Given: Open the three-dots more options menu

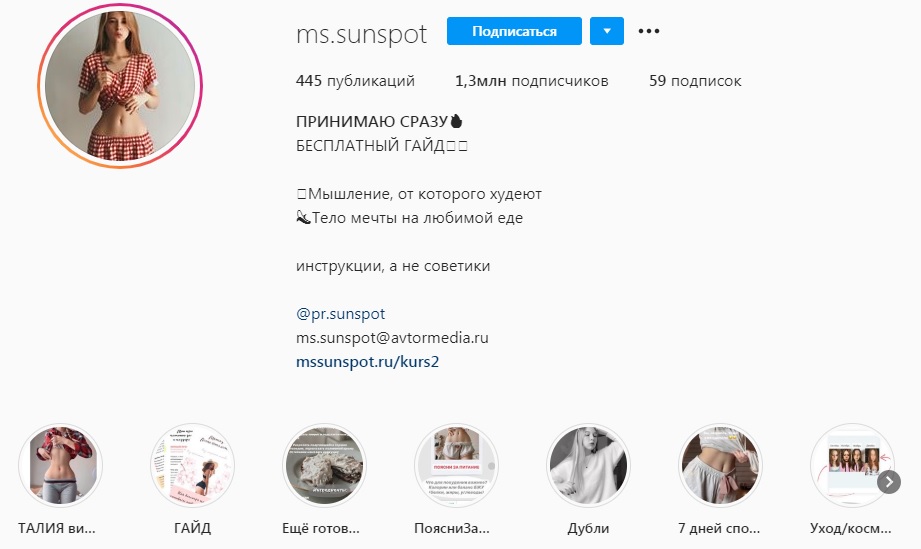Looking at the screenshot, I should coord(648,31).
